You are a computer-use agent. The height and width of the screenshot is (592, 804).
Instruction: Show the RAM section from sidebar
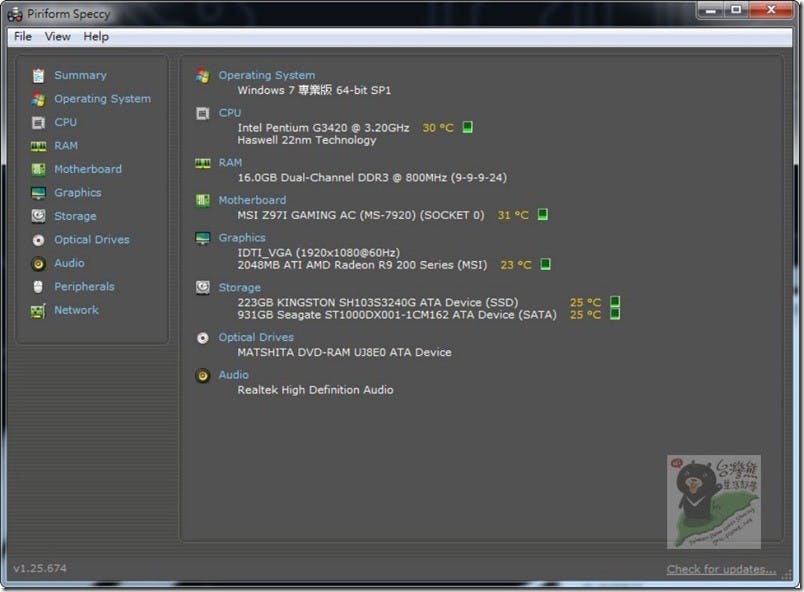pyautogui.click(x=66, y=146)
